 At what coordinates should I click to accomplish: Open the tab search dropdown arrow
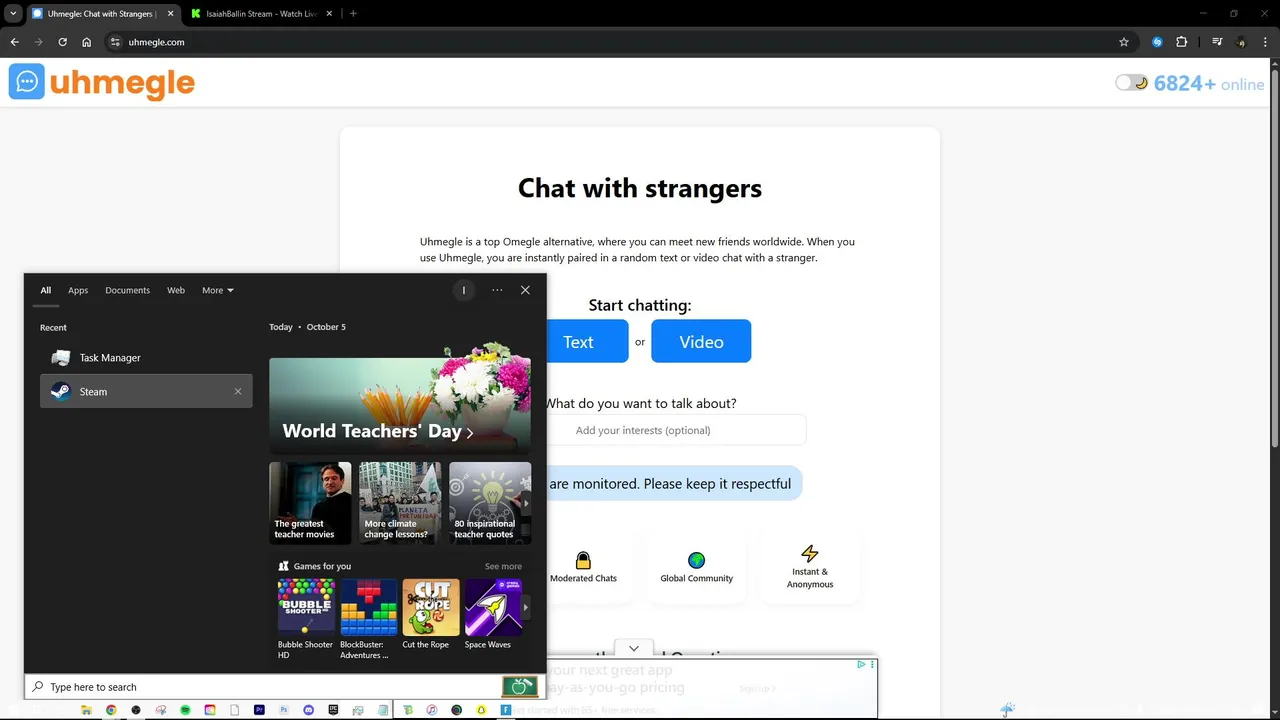[13, 14]
